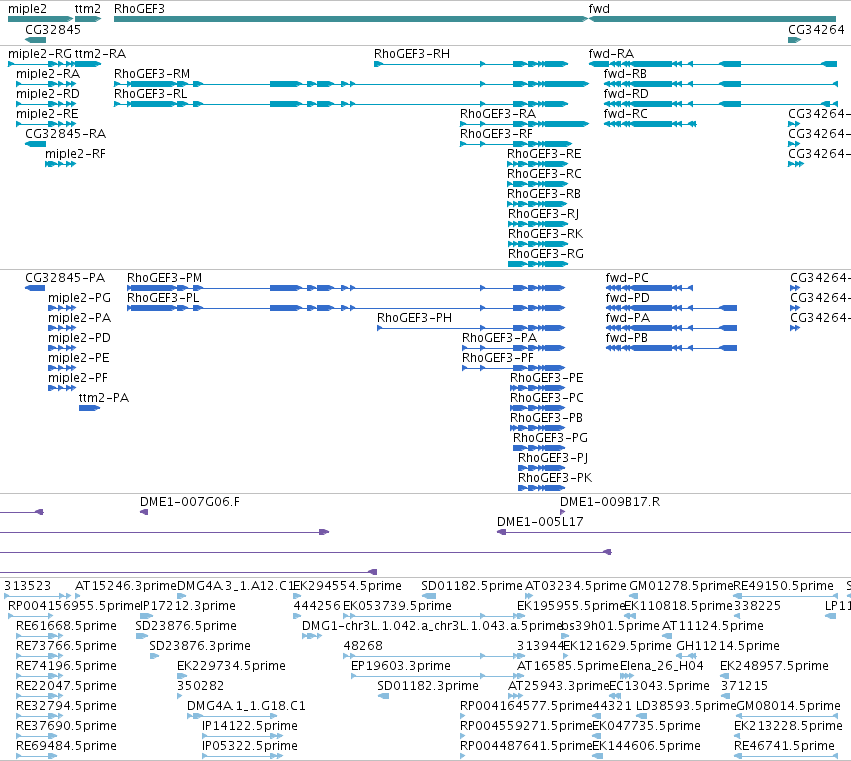Click the AT15246.3prime EST
Image resolution: width=851 pixels, height=761 pixels.
tap(78, 596)
